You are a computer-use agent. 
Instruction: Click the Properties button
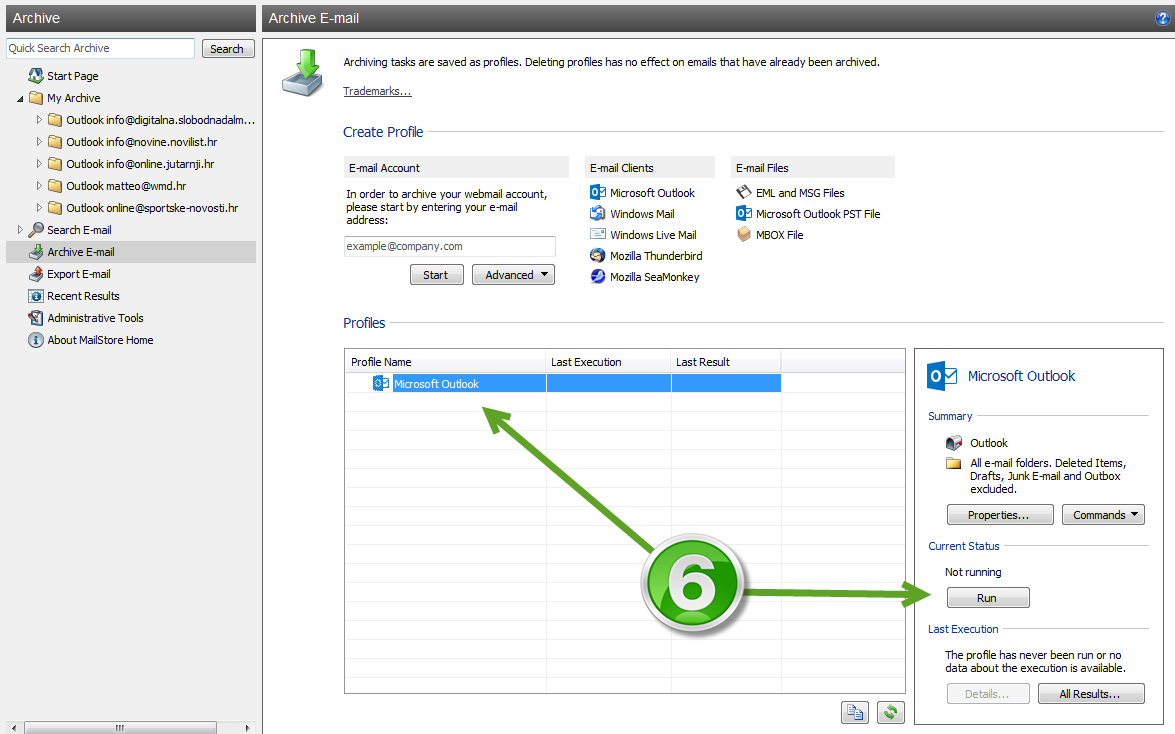(1000, 514)
